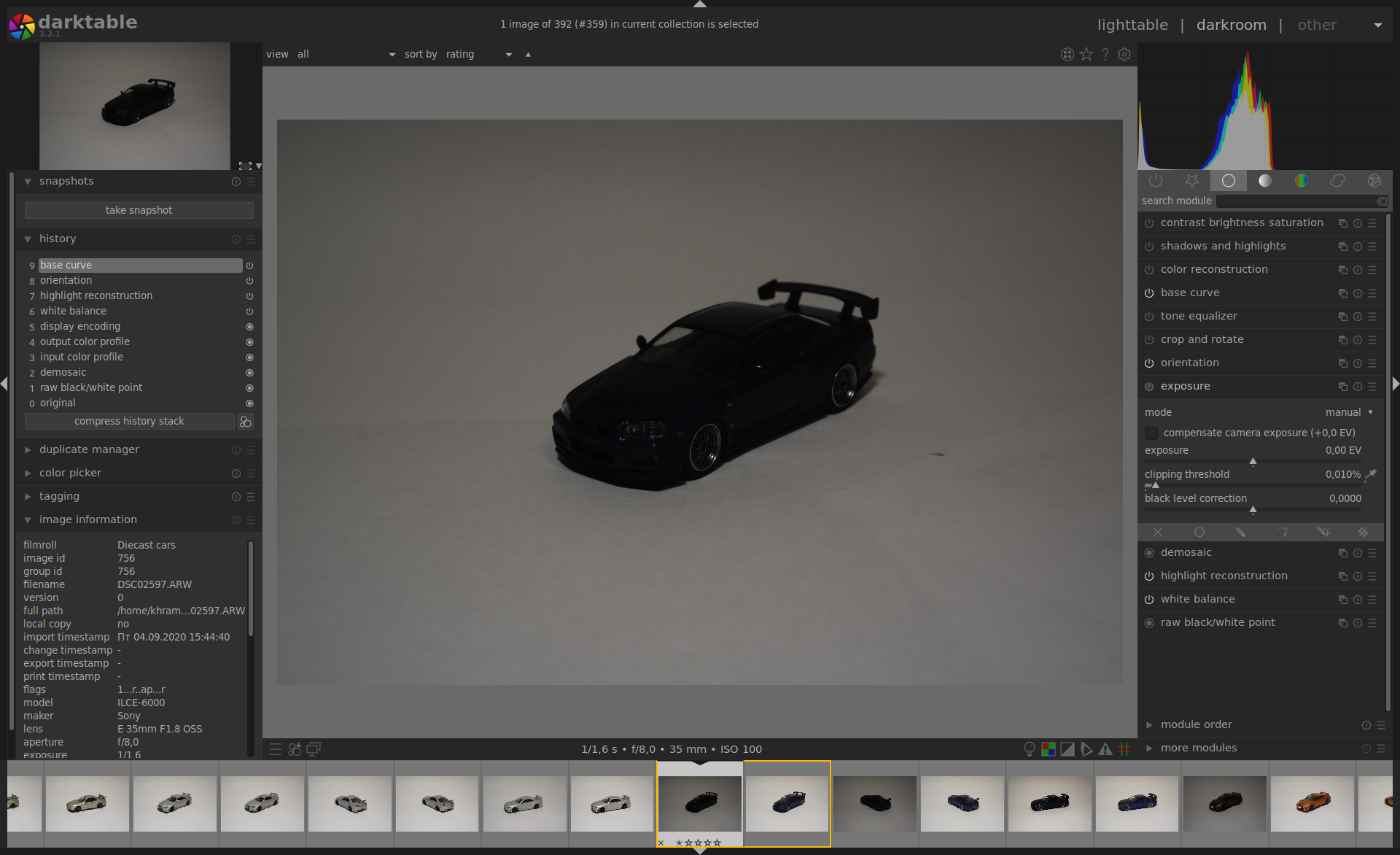The width and height of the screenshot is (1400, 855).
Task: Toggle guides grid overlay icon
Action: click(1125, 749)
